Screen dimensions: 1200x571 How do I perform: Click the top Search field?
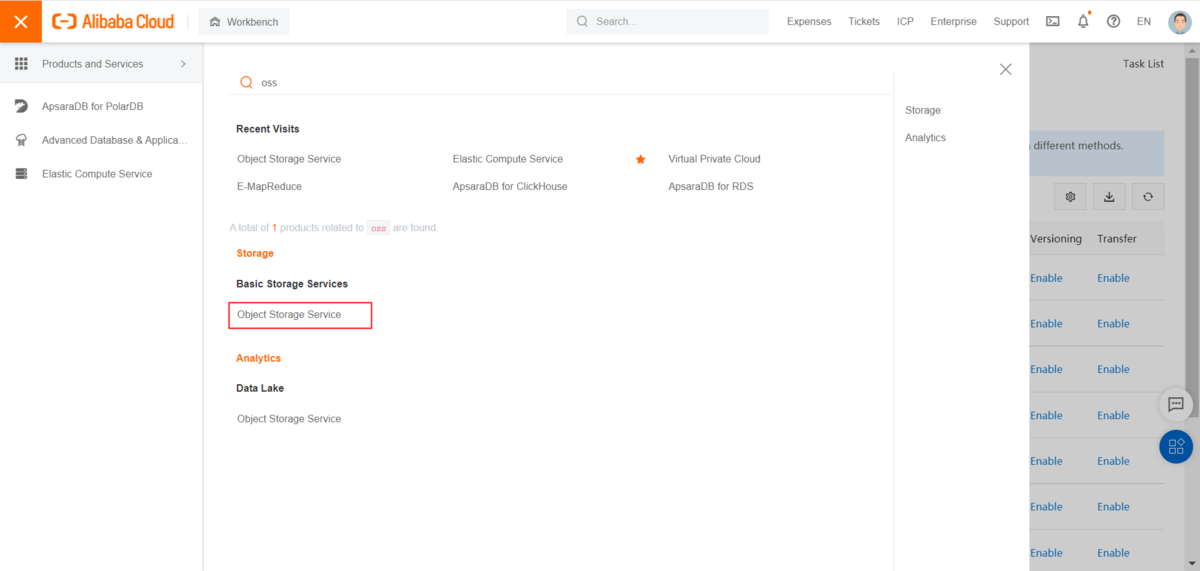(x=667, y=21)
